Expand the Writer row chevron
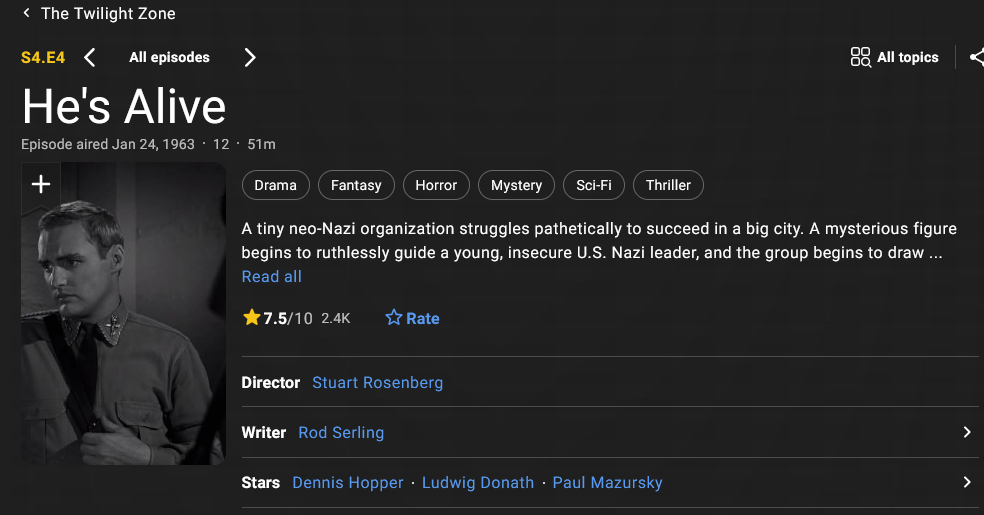This screenshot has height=515, width=984. [966, 432]
